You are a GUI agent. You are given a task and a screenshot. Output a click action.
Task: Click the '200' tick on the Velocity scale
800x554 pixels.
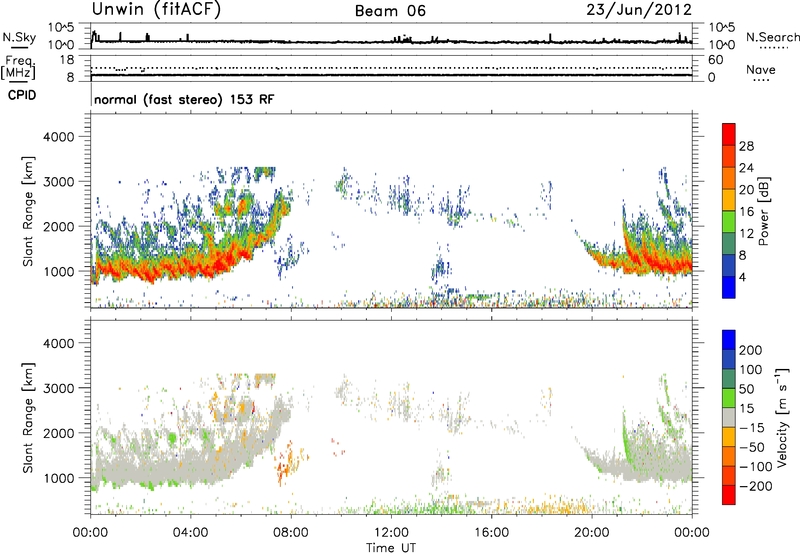click(750, 350)
